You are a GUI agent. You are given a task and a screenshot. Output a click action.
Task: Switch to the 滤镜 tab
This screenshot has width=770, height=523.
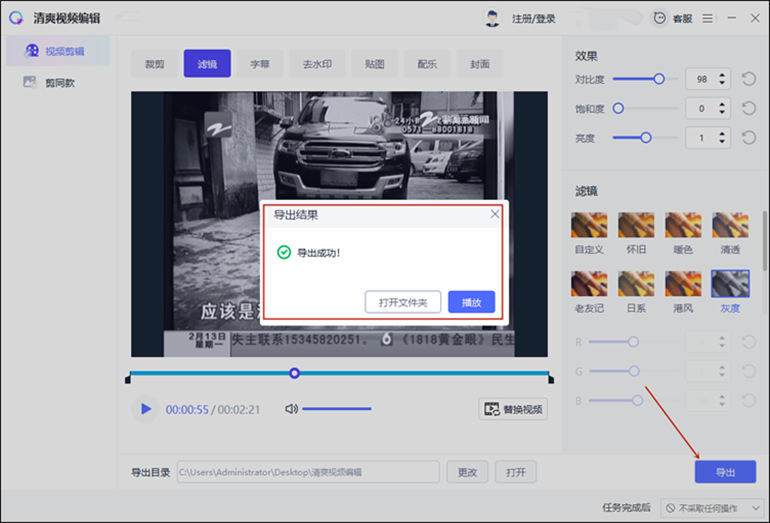click(207, 64)
